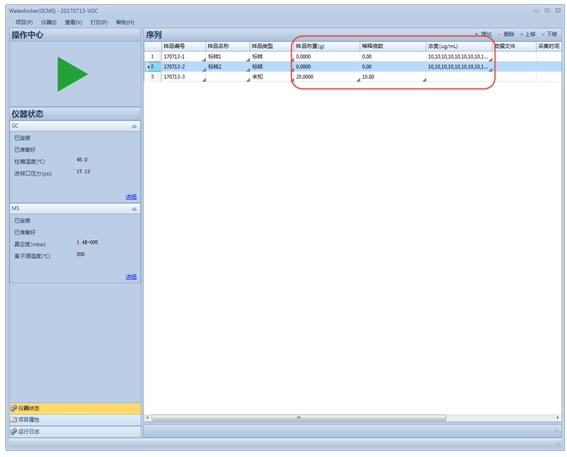Image resolution: width=567 pixels, height=457 pixels.
Task: Open the MS details link
Action: click(x=131, y=277)
